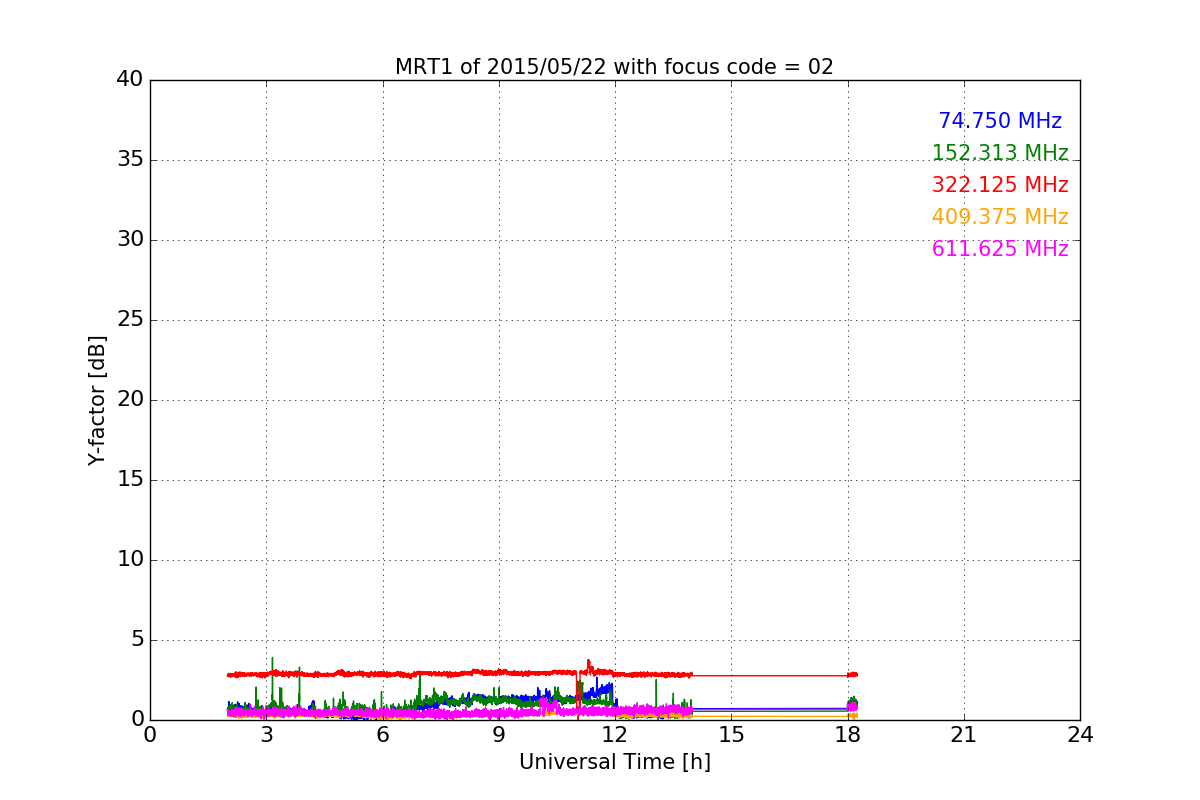The image size is (1200, 800).
Task: Click y-axis tick label 40
Action: click(x=130, y=80)
